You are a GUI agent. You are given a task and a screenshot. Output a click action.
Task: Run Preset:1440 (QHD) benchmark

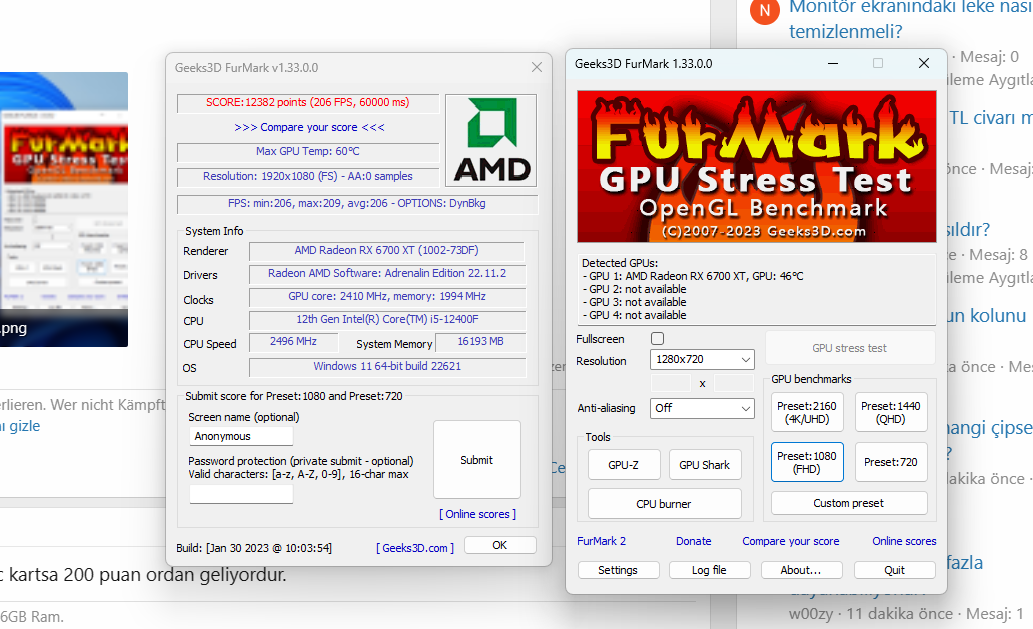point(891,412)
